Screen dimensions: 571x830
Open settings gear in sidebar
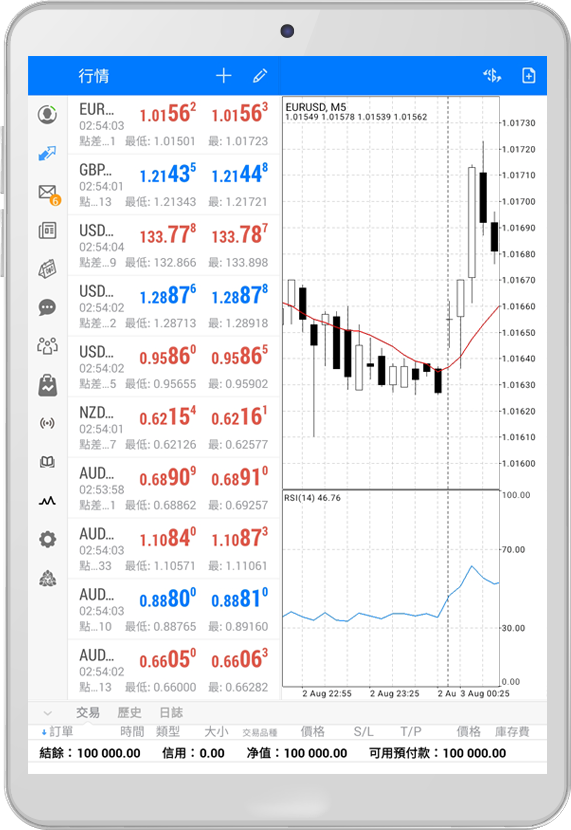pos(47,539)
